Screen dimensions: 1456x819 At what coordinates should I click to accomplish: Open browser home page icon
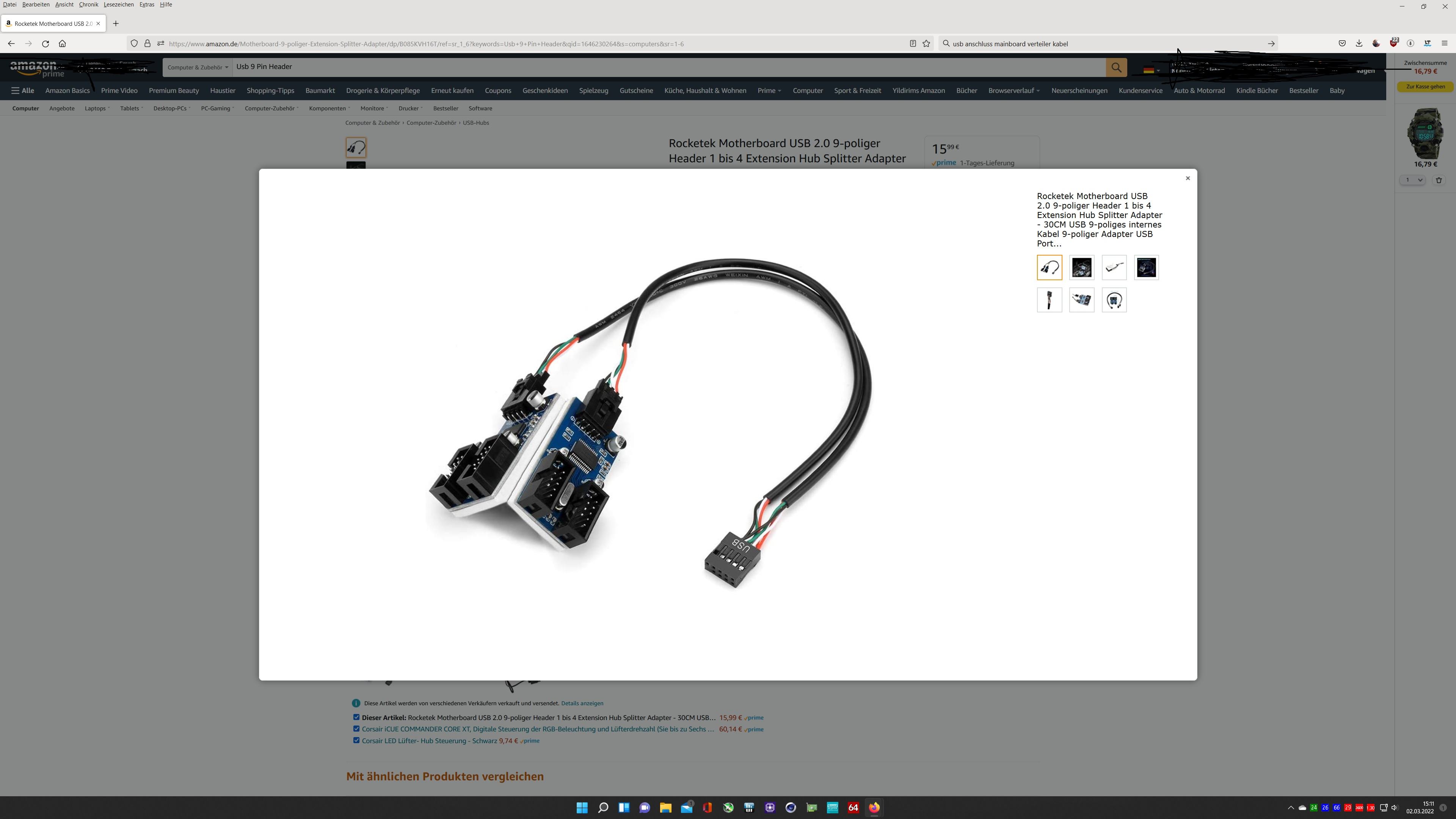click(62, 44)
